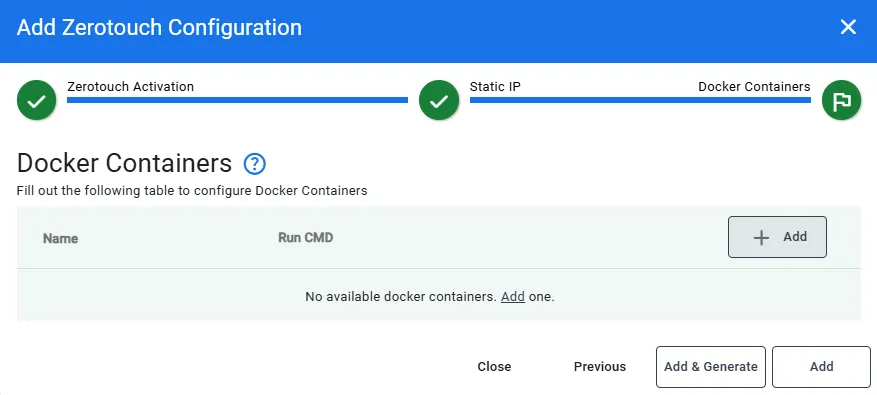Open the Docker Containers help question icon

tap(254, 164)
